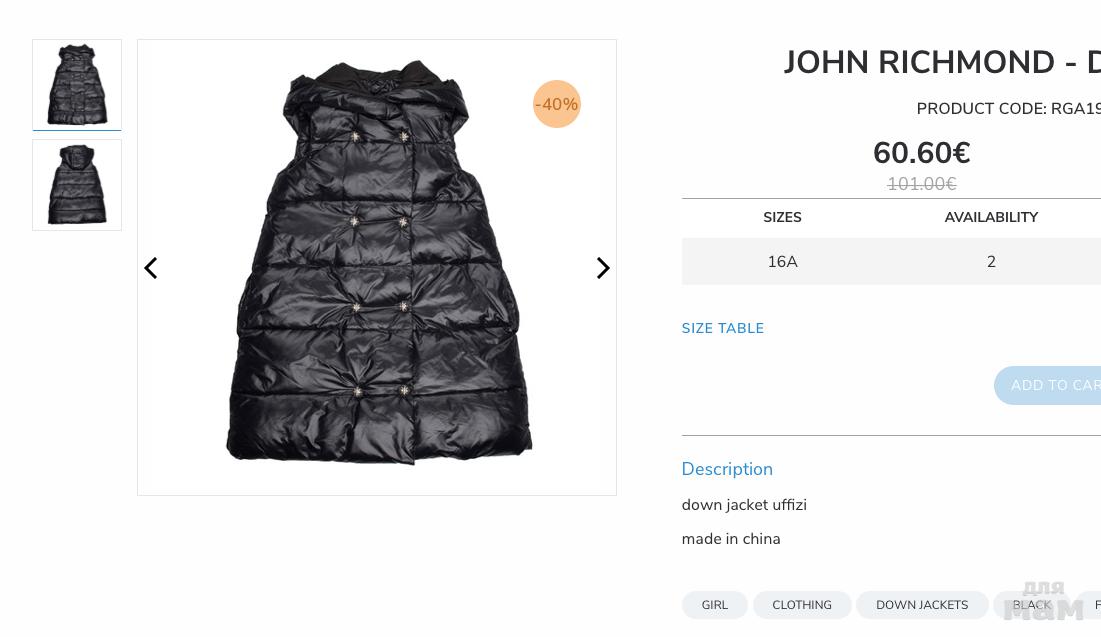Image resolution: width=1101 pixels, height=637 pixels.
Task: Show the previous product image arrow
Action: (150, 268)
